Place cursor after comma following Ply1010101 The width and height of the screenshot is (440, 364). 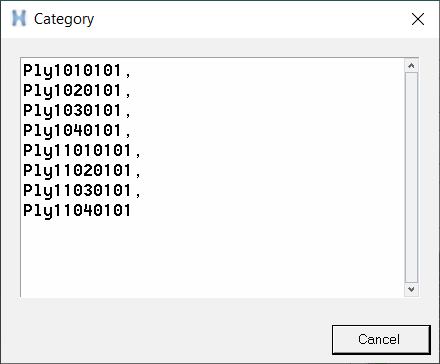tap(132, 71)
